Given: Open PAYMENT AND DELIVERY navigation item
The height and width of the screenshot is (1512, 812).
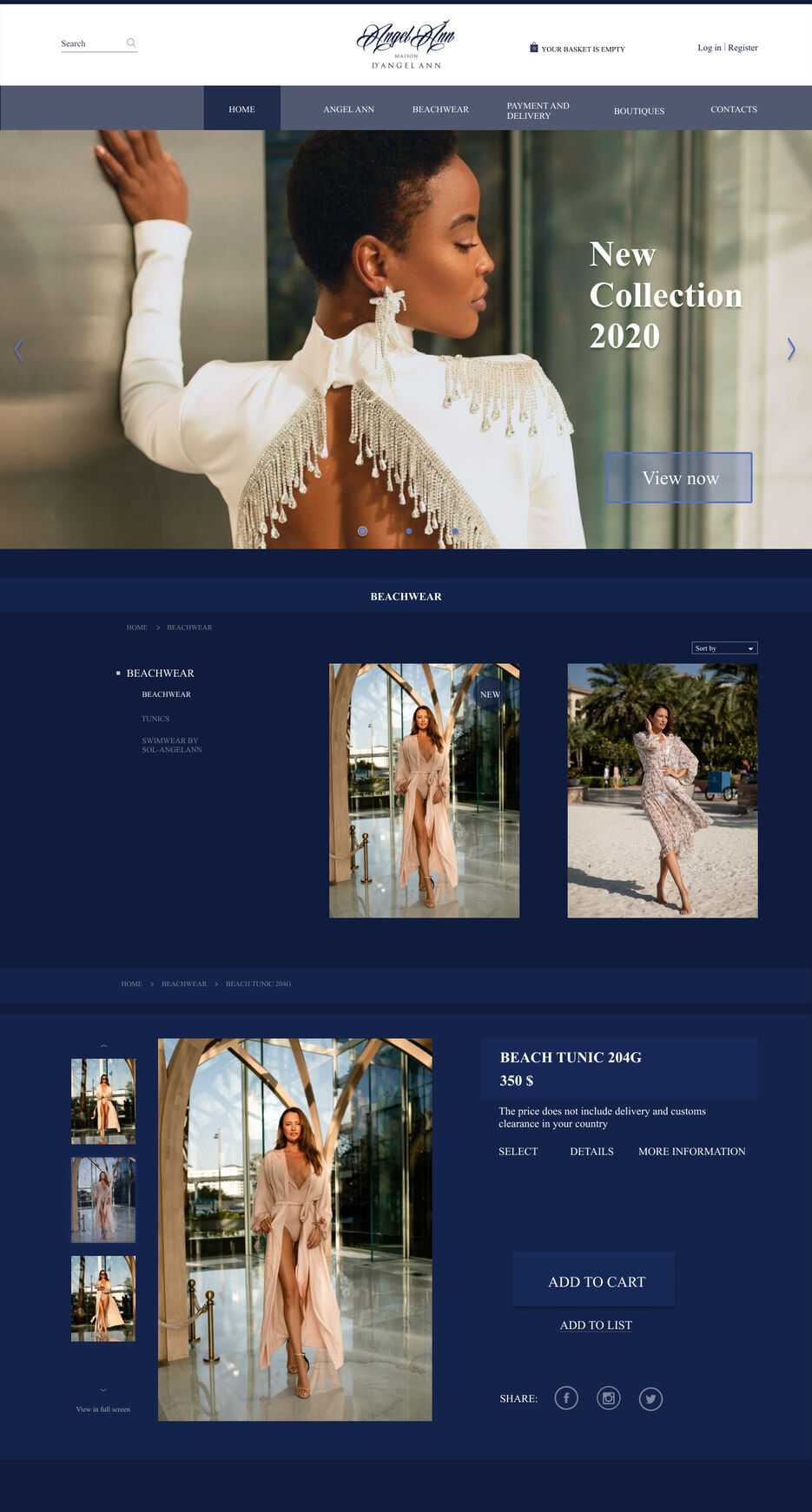Looking at the screenshot, I should point(538,111).
